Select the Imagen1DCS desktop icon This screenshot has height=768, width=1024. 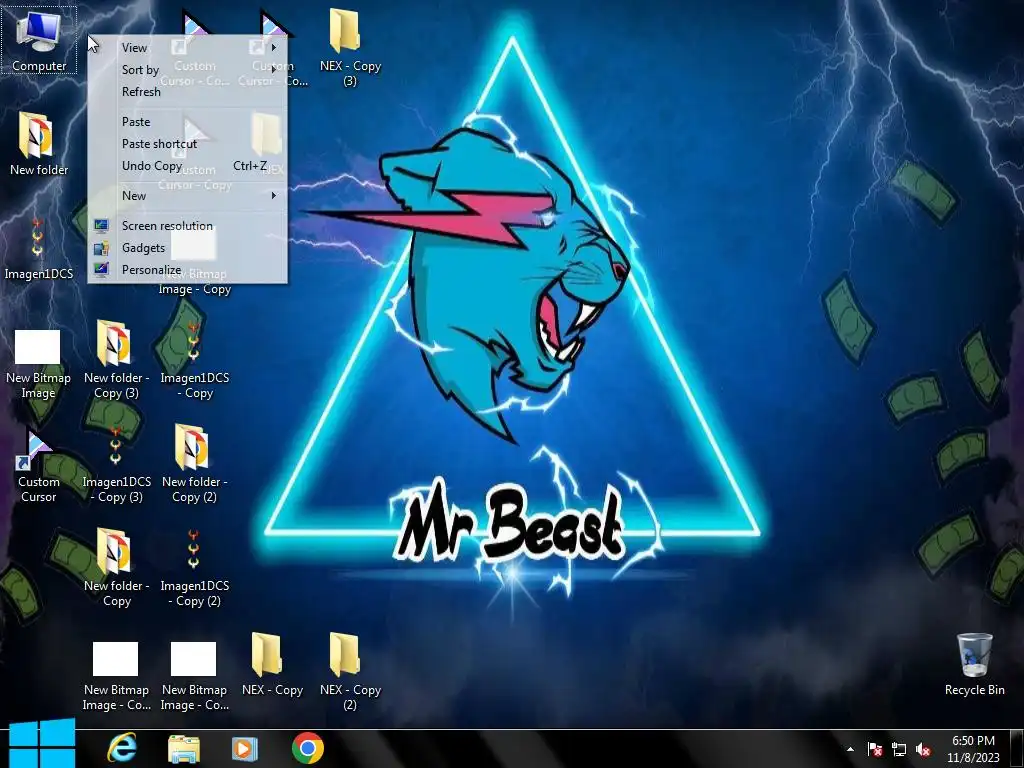(39, 248)
